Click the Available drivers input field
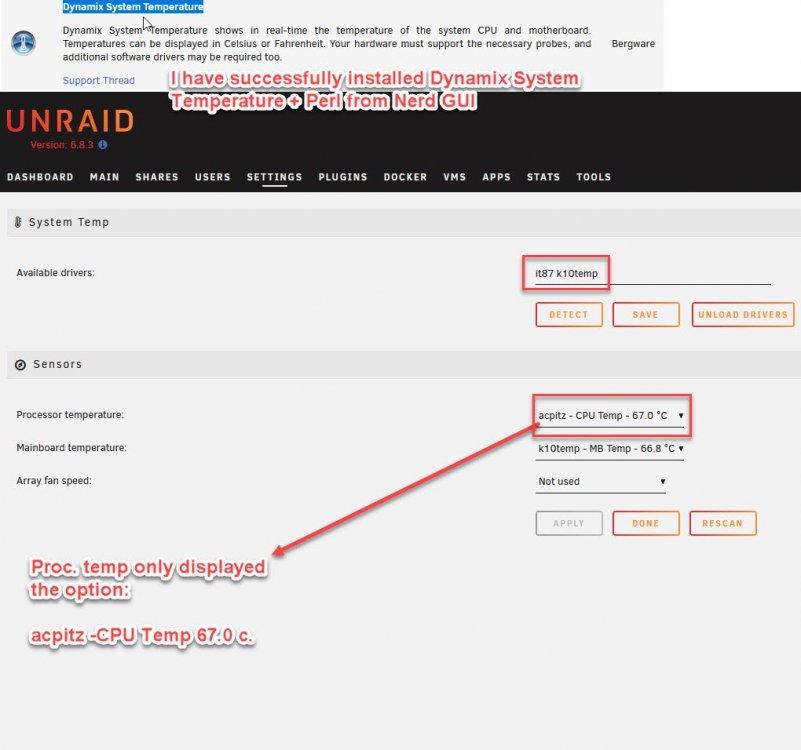801x750 pixels. 652,274
